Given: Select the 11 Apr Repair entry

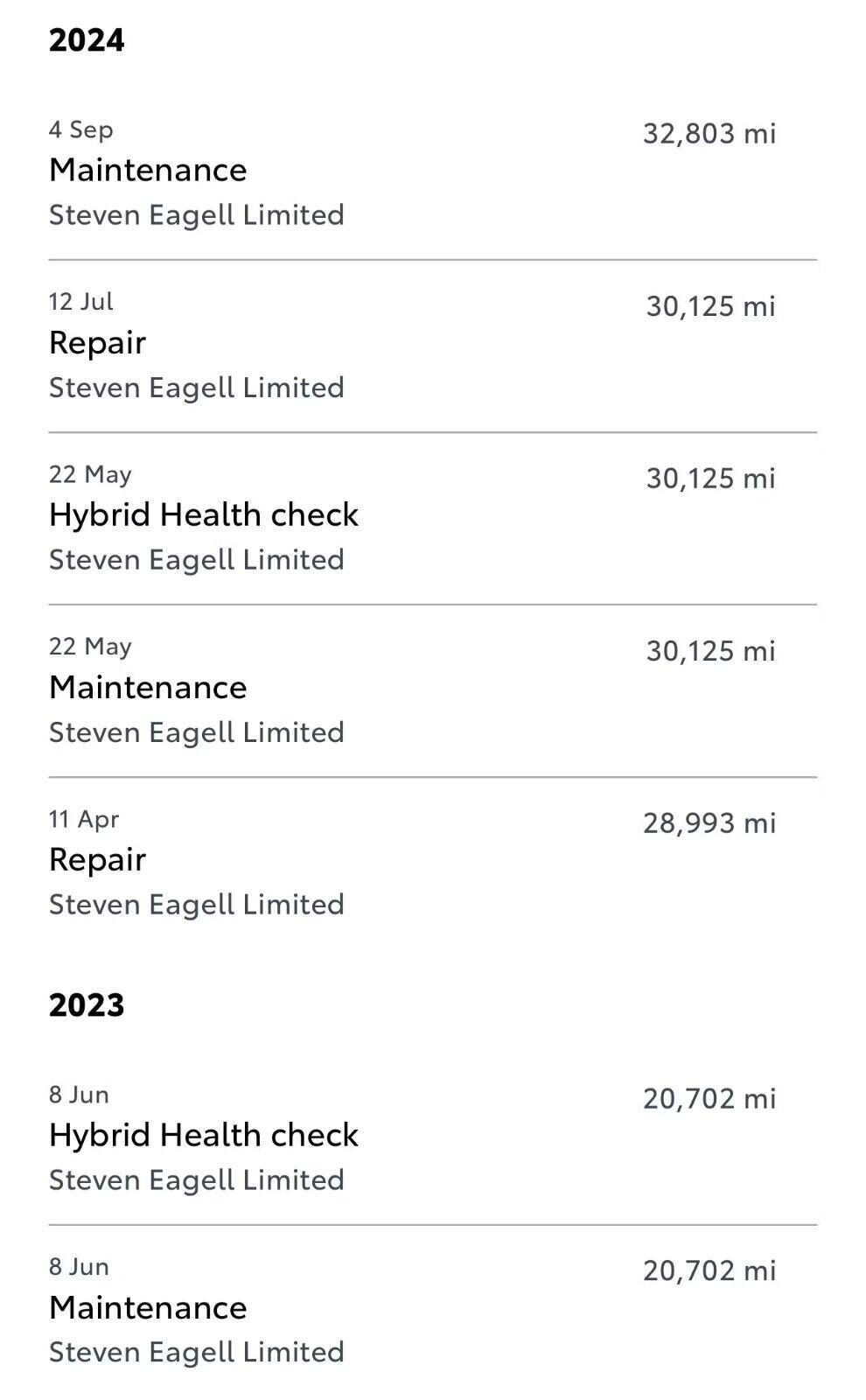Looking at the screenshot, I should [97, 859].
